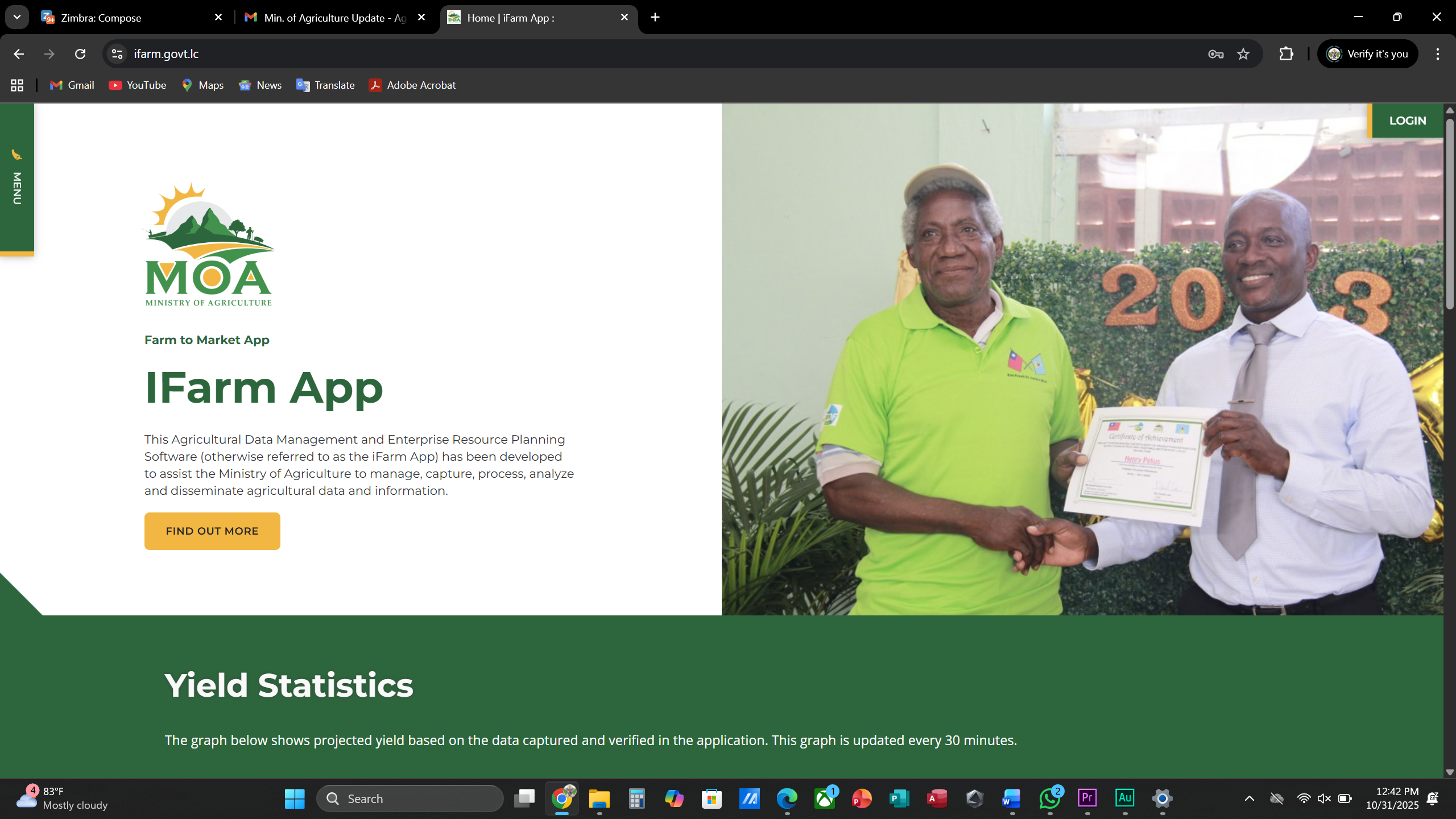Show hidden system tray icons
Screen dimensions: 1456x819
tap(1249, 799)
